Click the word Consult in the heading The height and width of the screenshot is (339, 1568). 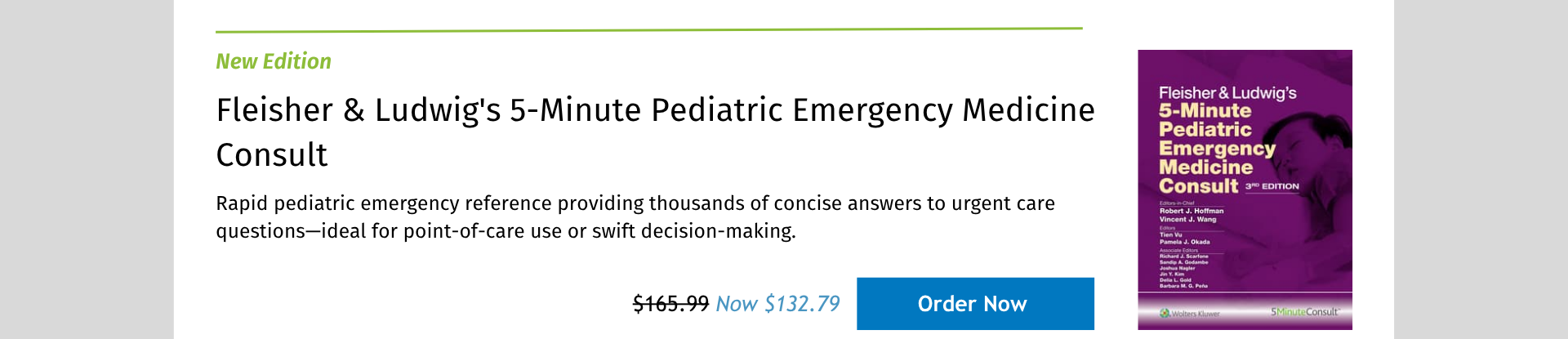(272, 155)
